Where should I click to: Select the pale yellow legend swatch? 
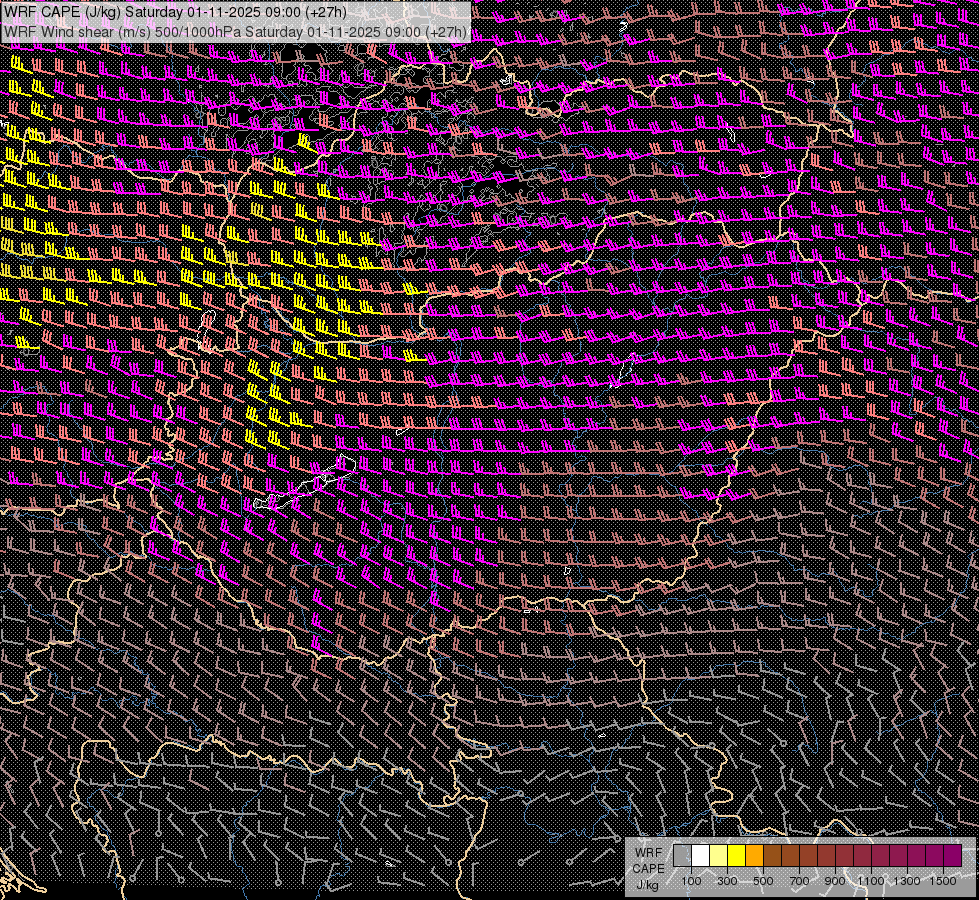(x=719, y=855)
